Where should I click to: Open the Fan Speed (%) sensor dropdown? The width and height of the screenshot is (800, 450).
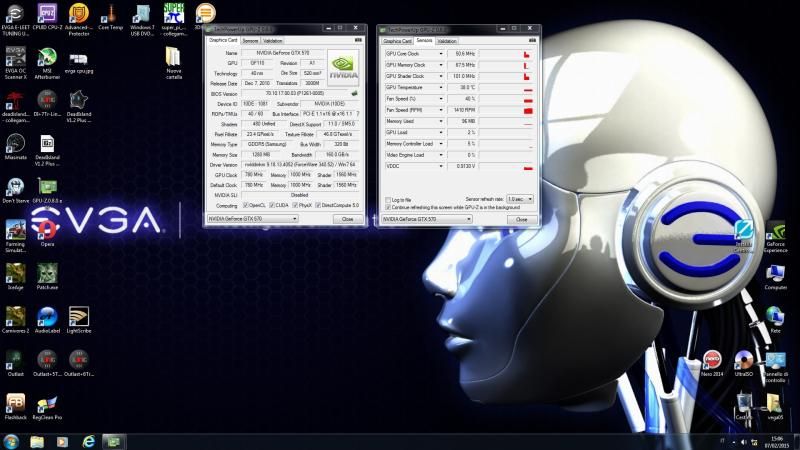click(441, 98)
